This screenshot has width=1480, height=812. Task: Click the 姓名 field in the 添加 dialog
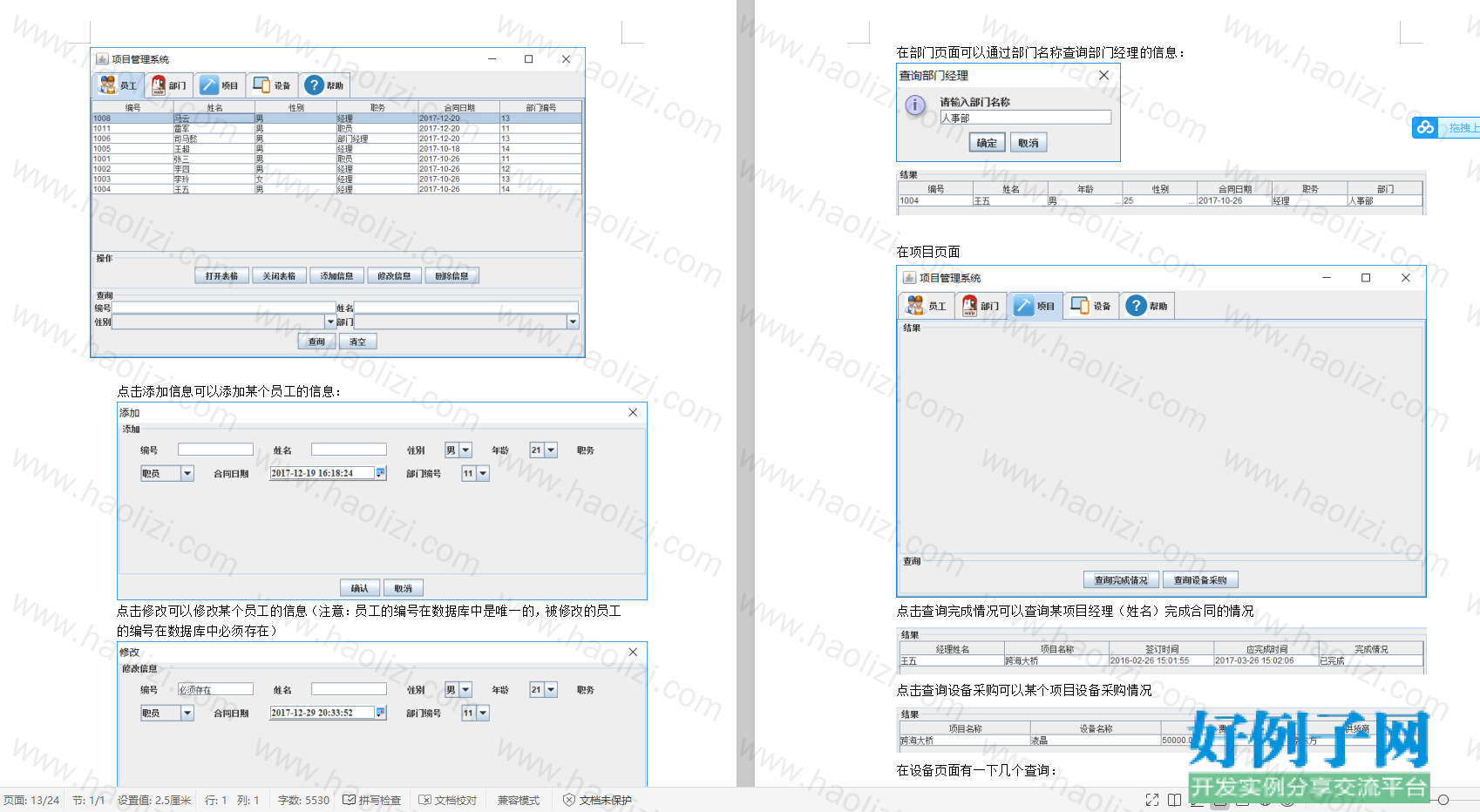tap(349, 450)
